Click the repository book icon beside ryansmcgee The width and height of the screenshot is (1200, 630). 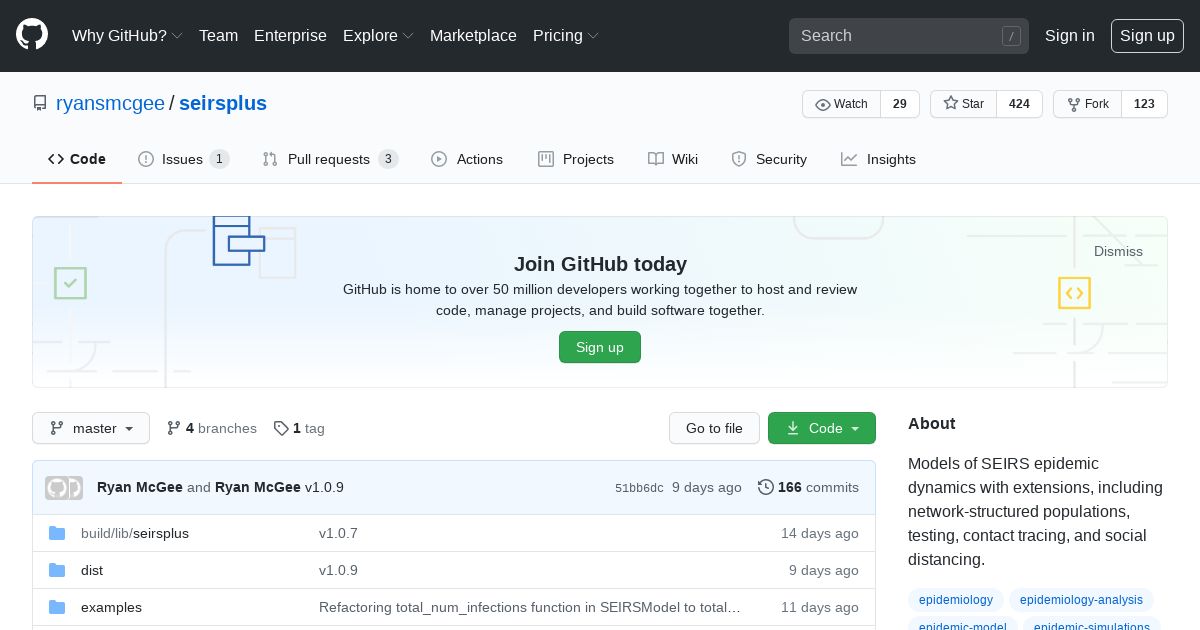[40, 104]
